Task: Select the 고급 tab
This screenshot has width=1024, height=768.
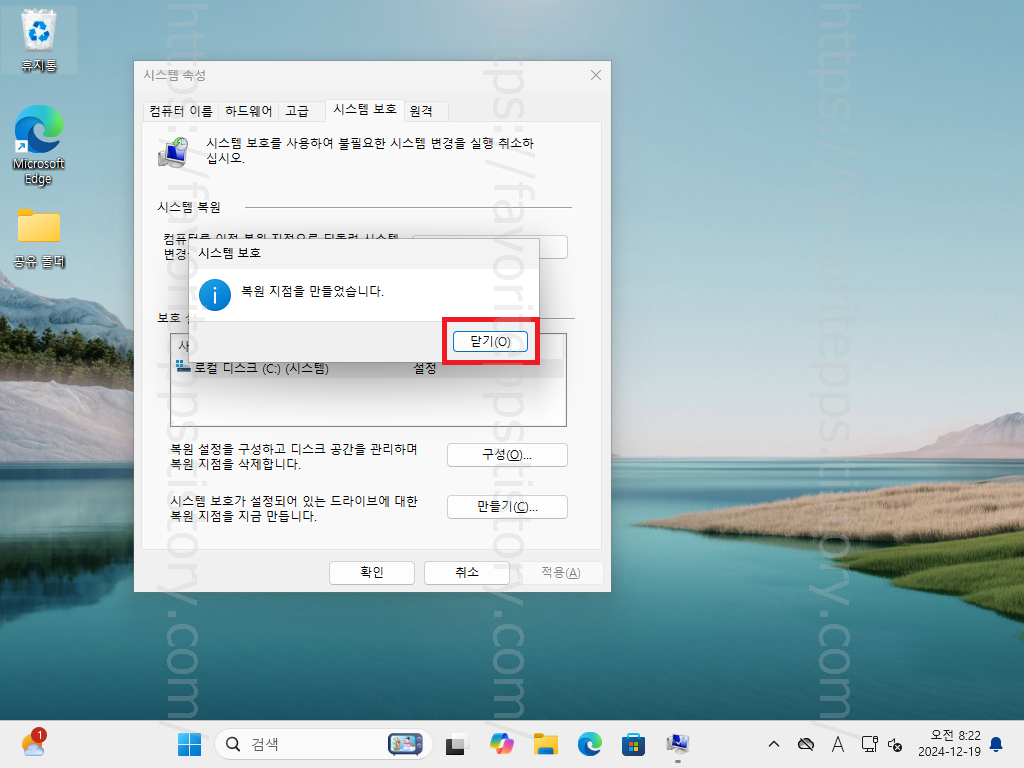Action: pyautogui.click(x=297, y=112)
